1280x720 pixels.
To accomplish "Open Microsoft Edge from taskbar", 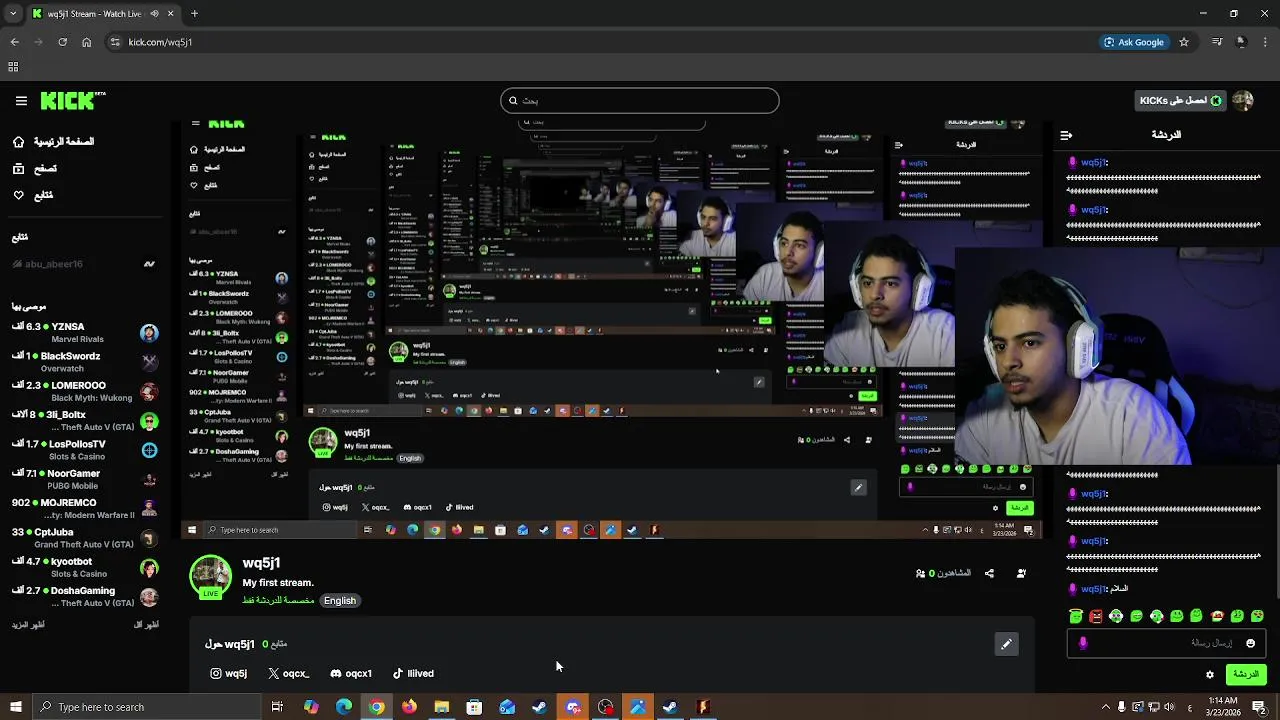I will [x=343, y=707].
